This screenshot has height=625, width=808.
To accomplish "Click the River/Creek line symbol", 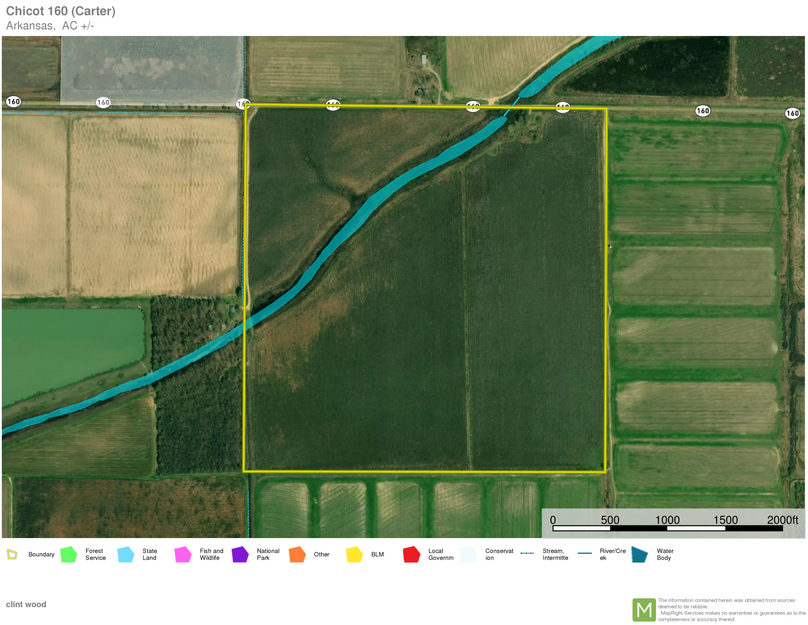I will coord(584,553).
